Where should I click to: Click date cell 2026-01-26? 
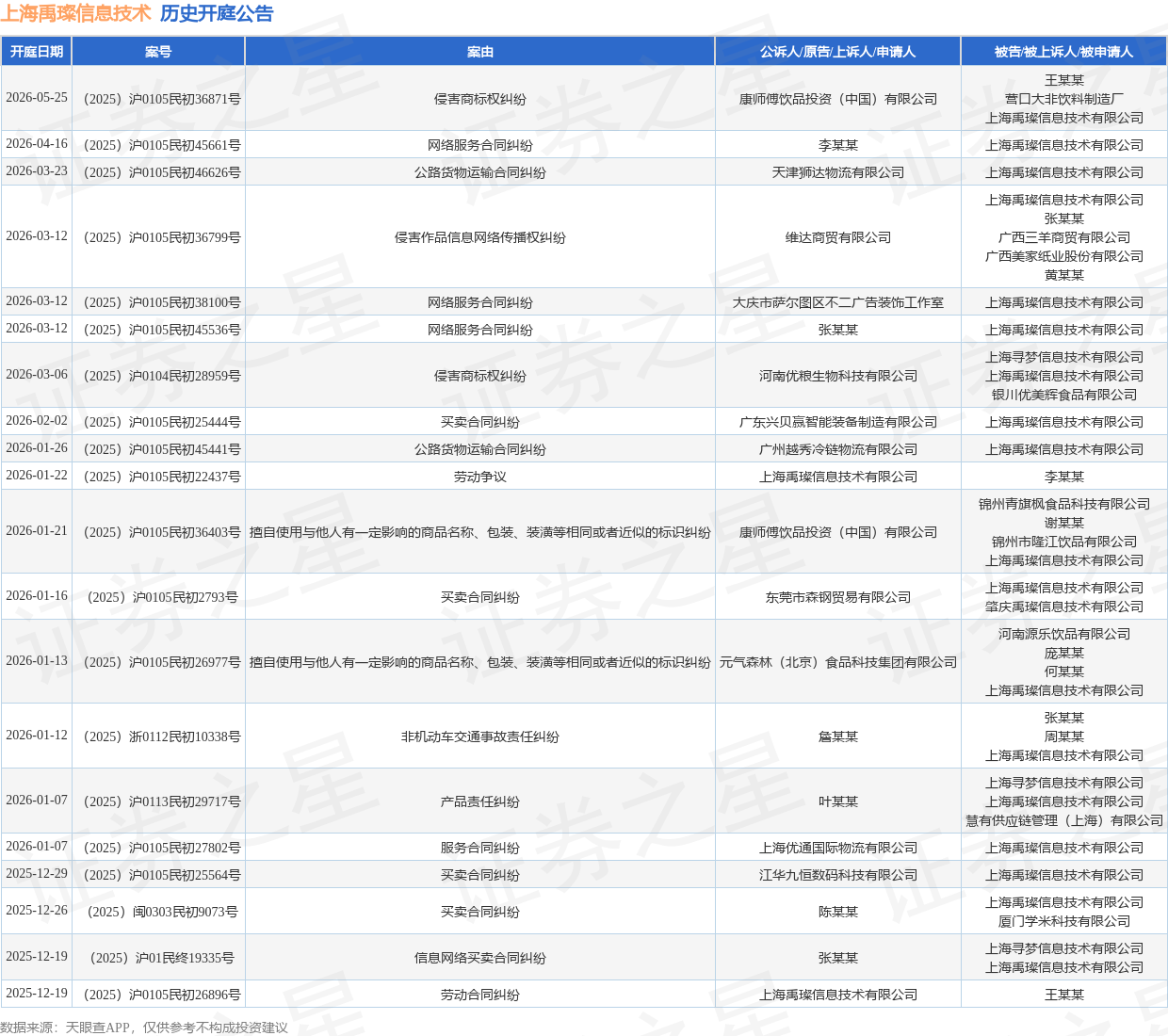pyautogui.click(x=37, y=448)
